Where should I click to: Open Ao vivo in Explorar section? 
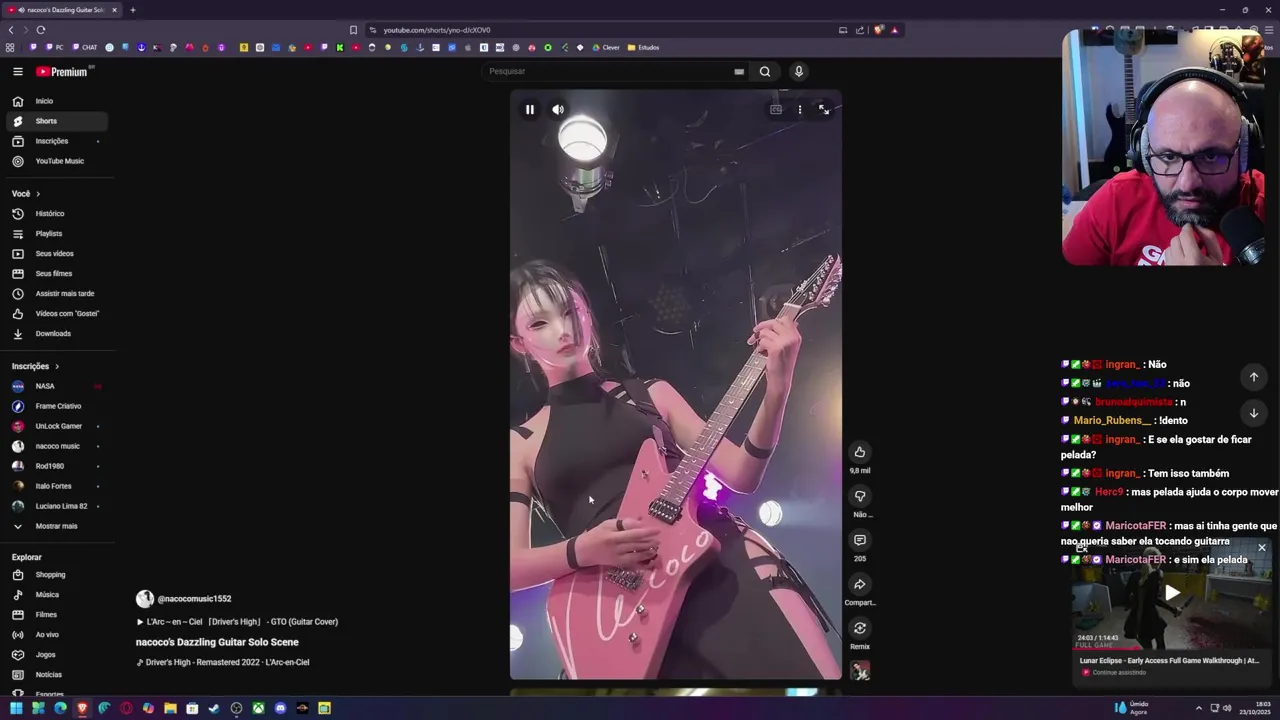click(57, 635)
